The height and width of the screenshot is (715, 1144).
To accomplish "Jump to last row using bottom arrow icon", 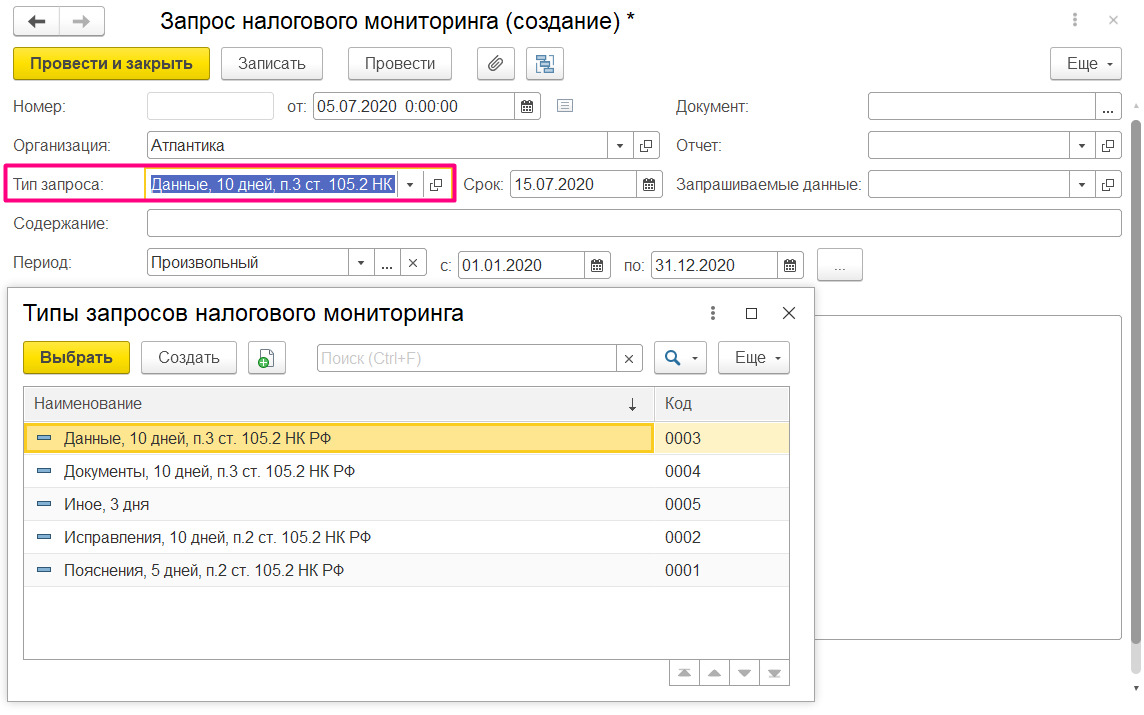I will [x=774, y=673].
